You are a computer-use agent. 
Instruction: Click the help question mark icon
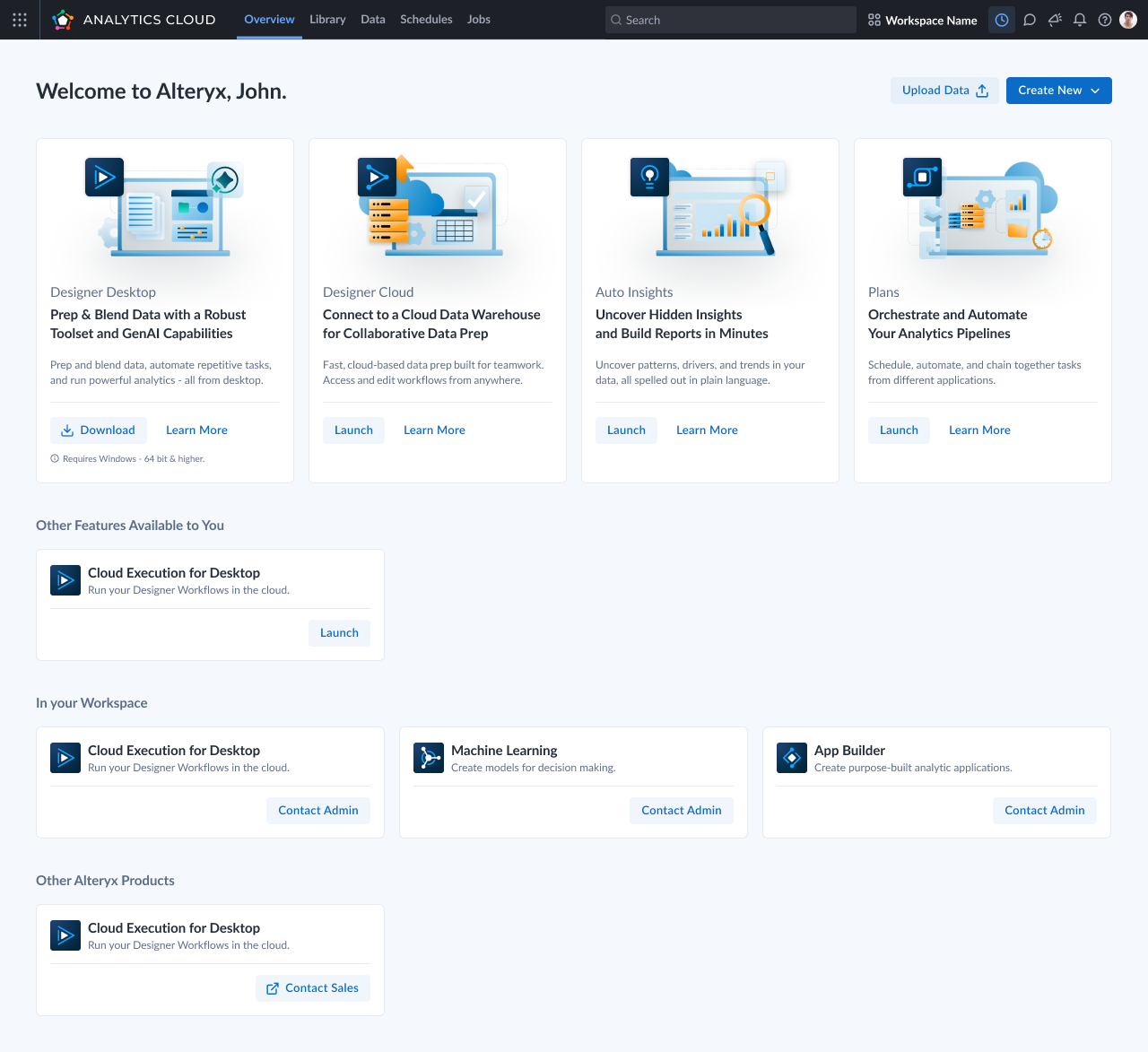point(1105,20)
